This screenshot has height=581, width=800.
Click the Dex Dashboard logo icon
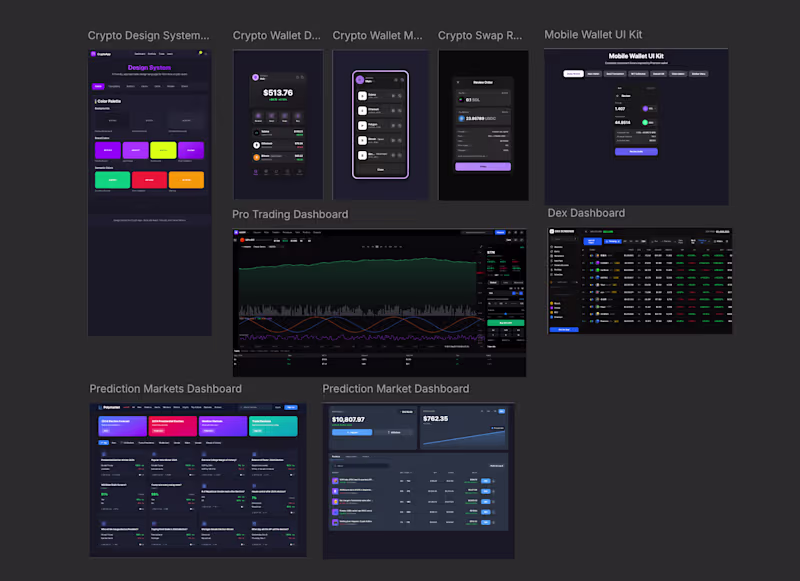coord(552,232)
